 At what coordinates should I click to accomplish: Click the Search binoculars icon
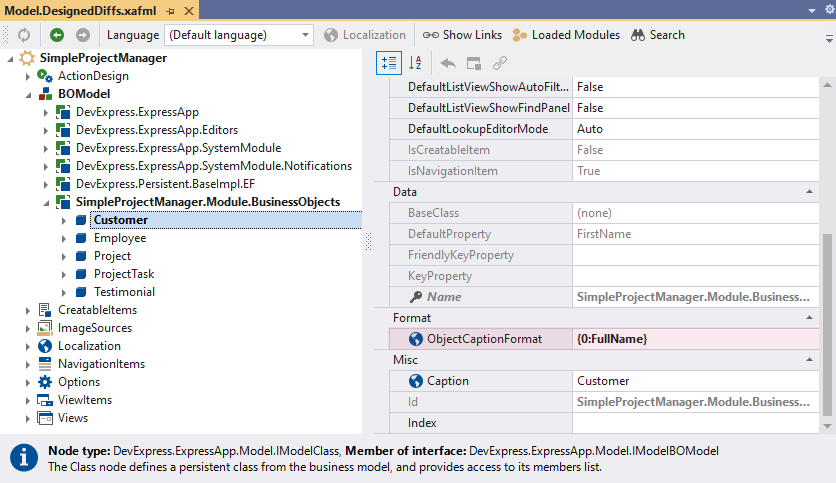coord(638,35)
